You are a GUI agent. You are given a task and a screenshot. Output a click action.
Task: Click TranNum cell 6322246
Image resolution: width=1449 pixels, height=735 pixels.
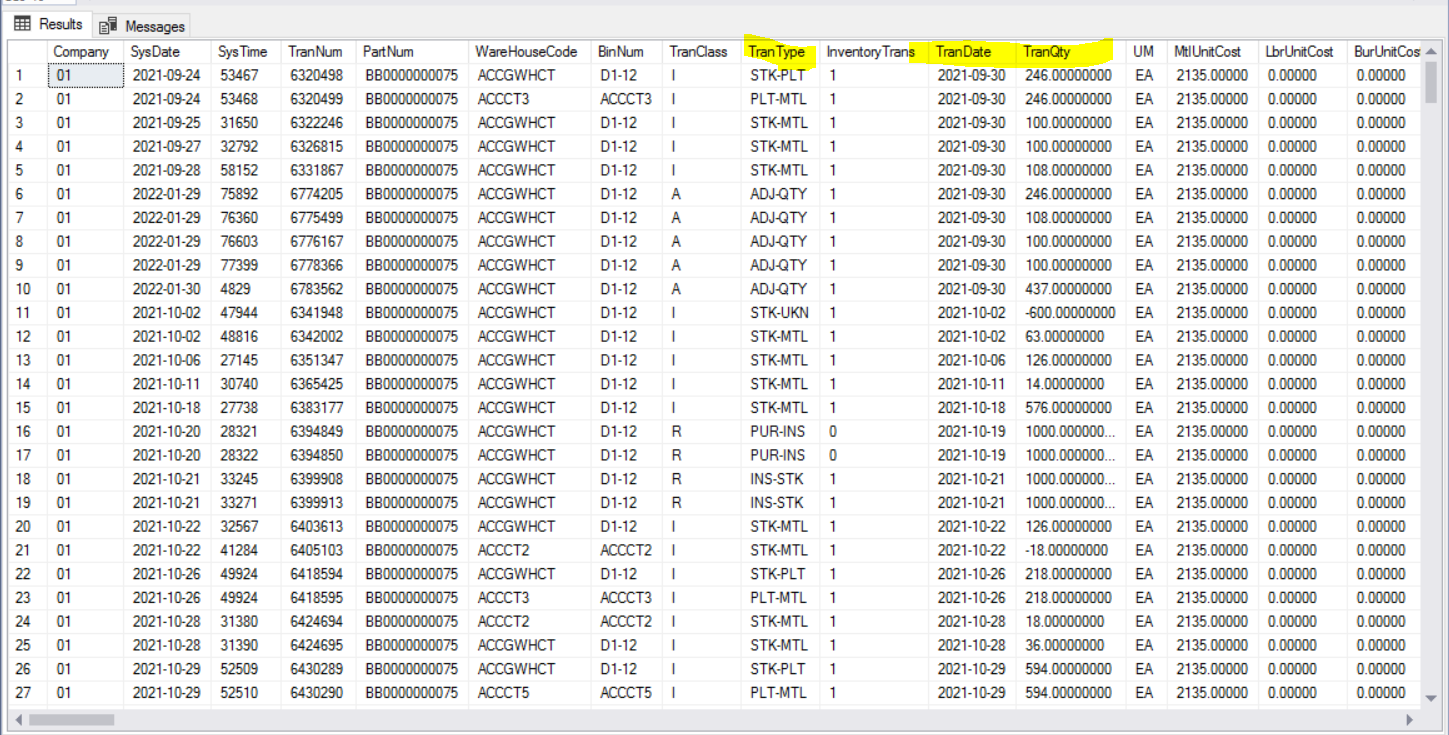pyautogui.click(x=318, y=123)
